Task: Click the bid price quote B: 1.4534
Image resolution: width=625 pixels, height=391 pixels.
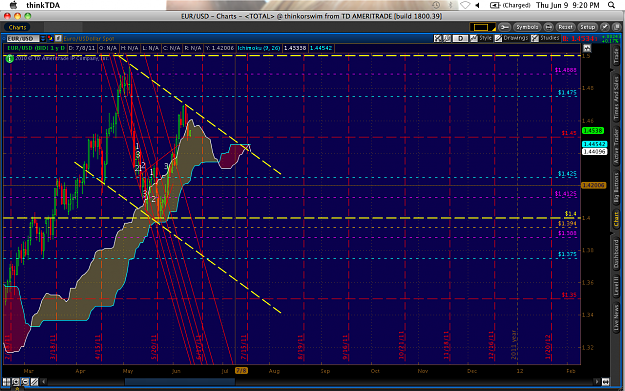Action: [x=580, y=39]
